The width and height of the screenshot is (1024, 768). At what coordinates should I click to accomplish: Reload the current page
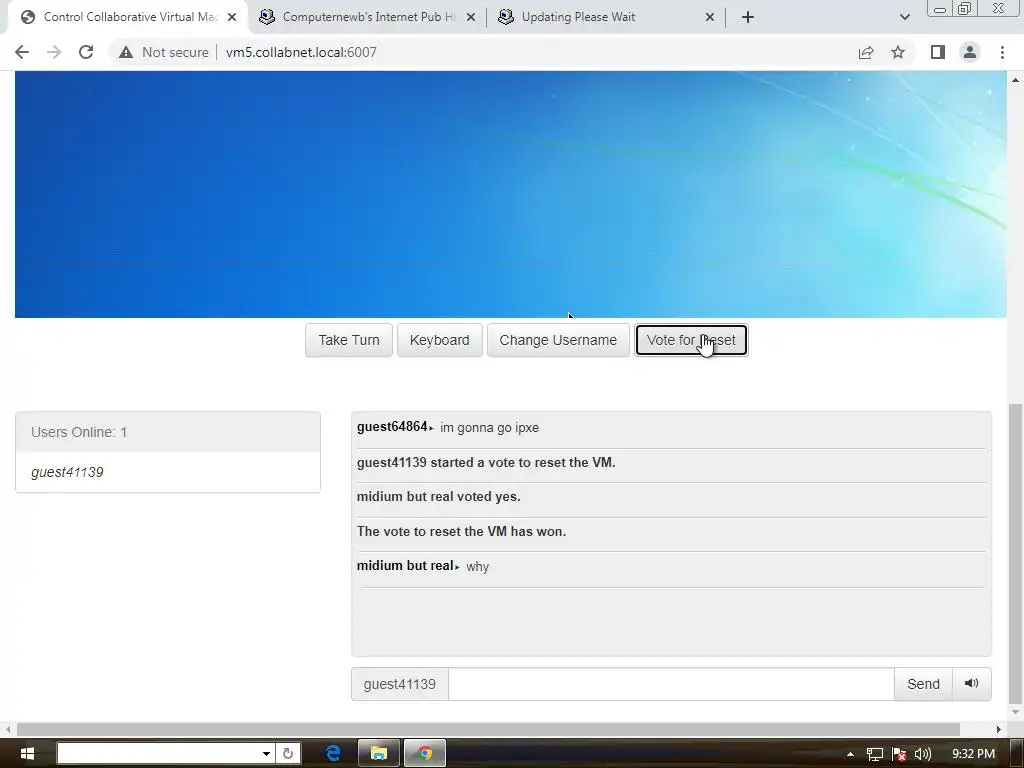[x=86, y=52]
